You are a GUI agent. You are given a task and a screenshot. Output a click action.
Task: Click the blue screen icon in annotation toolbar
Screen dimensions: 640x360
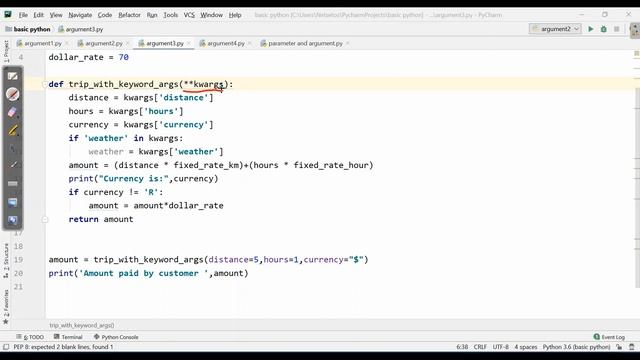(13, 202)
